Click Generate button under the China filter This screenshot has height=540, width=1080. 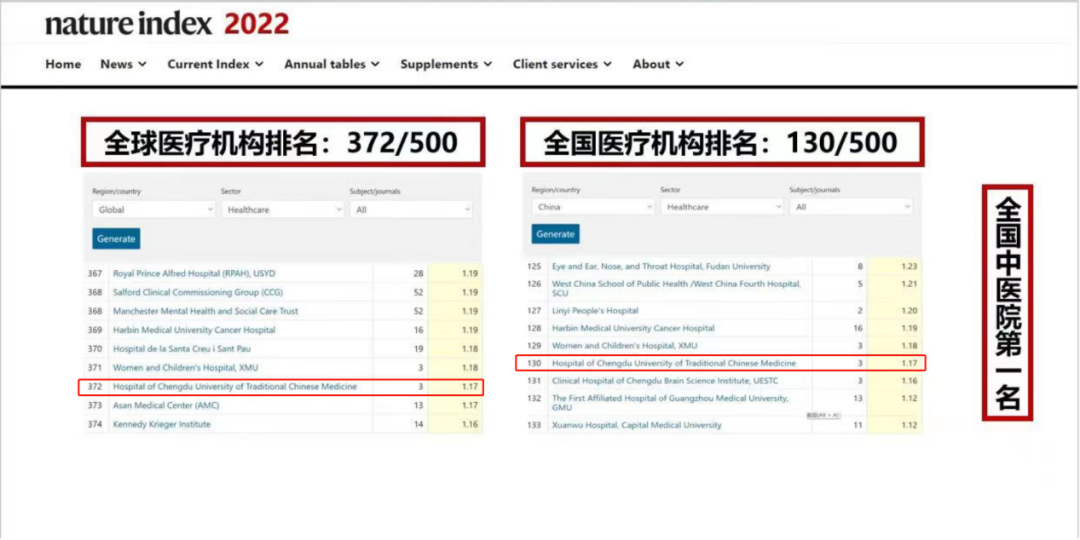point(555,234)
